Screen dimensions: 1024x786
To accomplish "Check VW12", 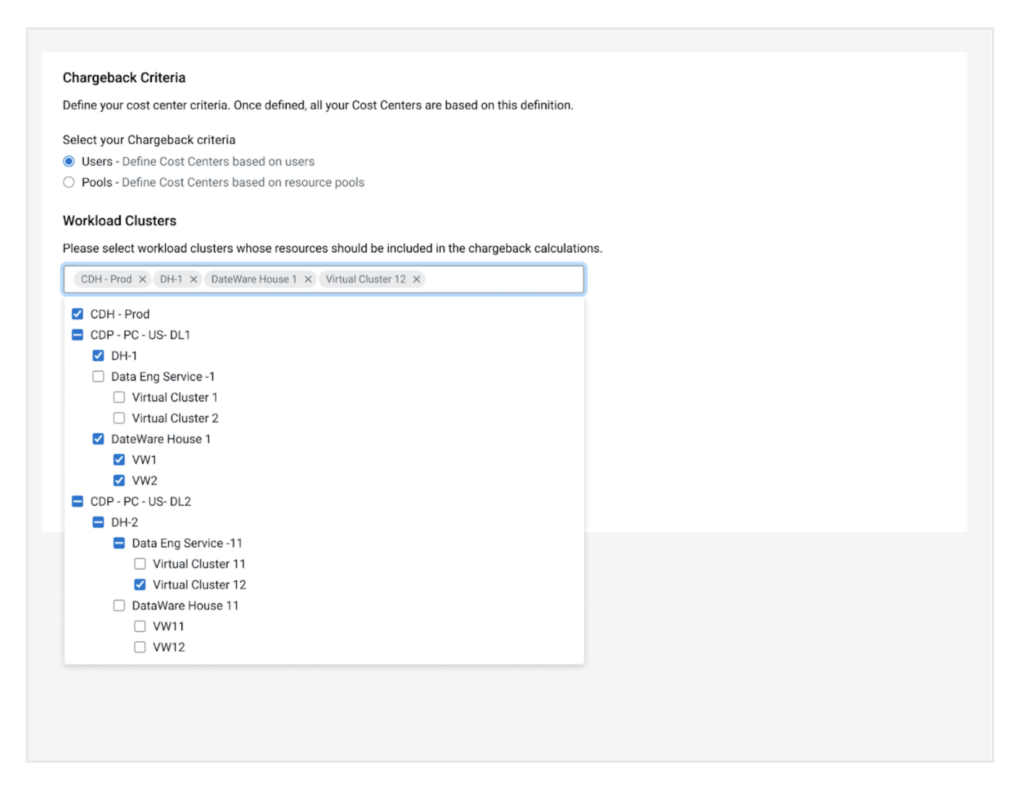I will 139,647.
